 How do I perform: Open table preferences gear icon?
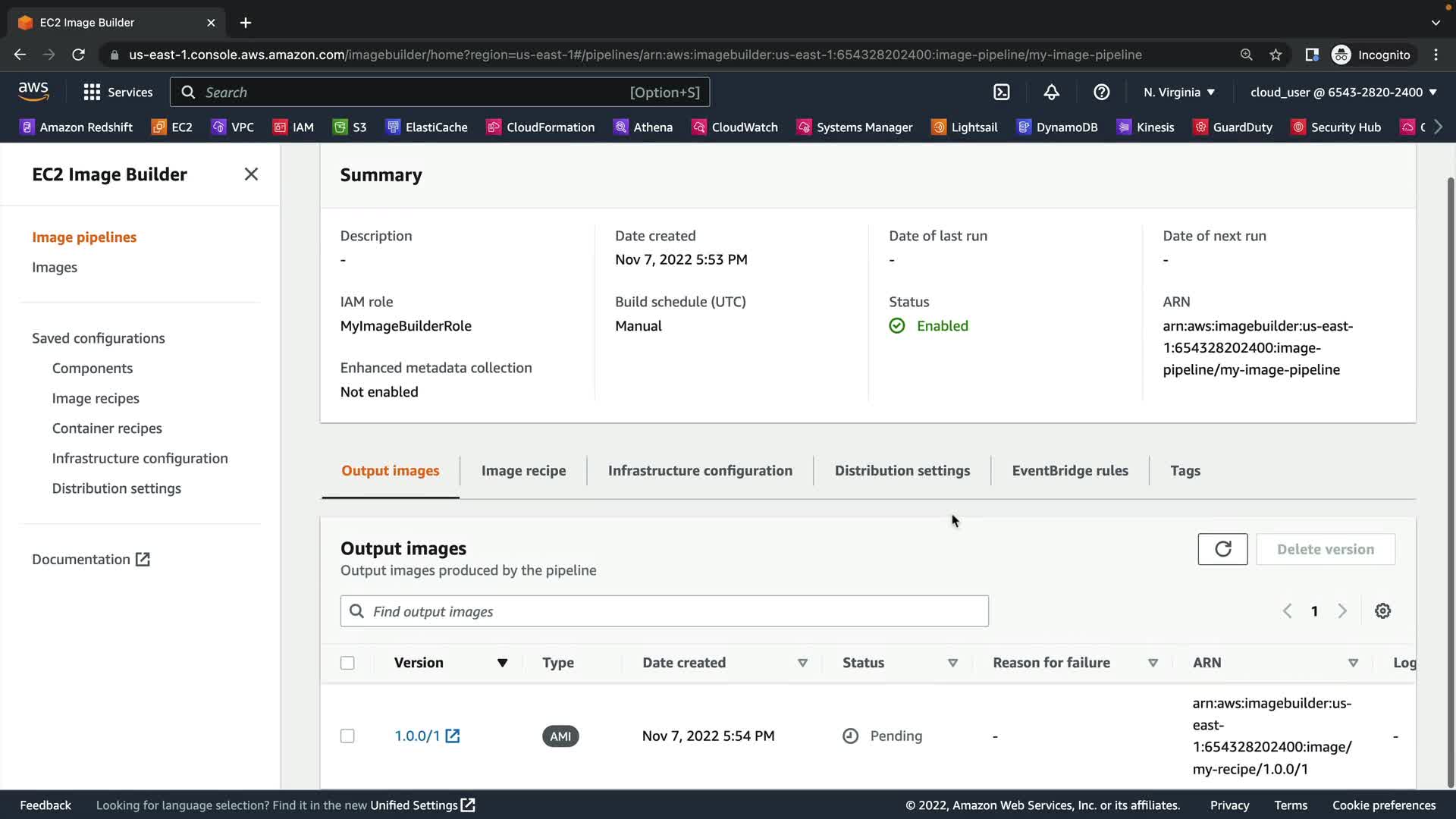pyautogui.click(x=1382, y=611)
